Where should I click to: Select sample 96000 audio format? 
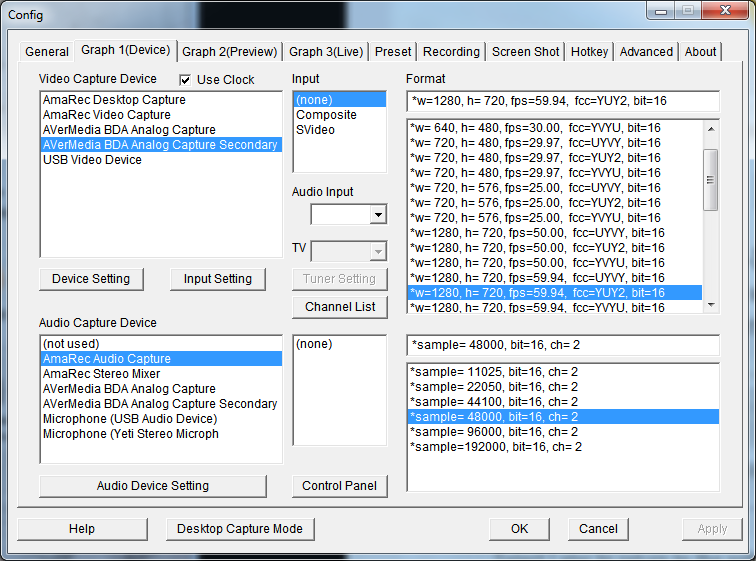pyautogui.click(x=563, y=431)
